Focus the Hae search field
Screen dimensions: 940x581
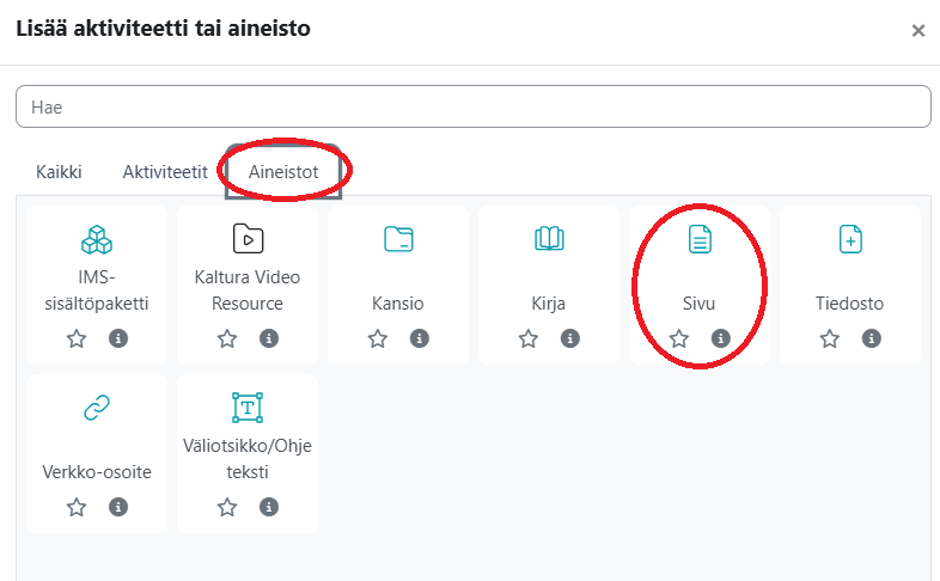pyautogui.click(x=474, y=107)
